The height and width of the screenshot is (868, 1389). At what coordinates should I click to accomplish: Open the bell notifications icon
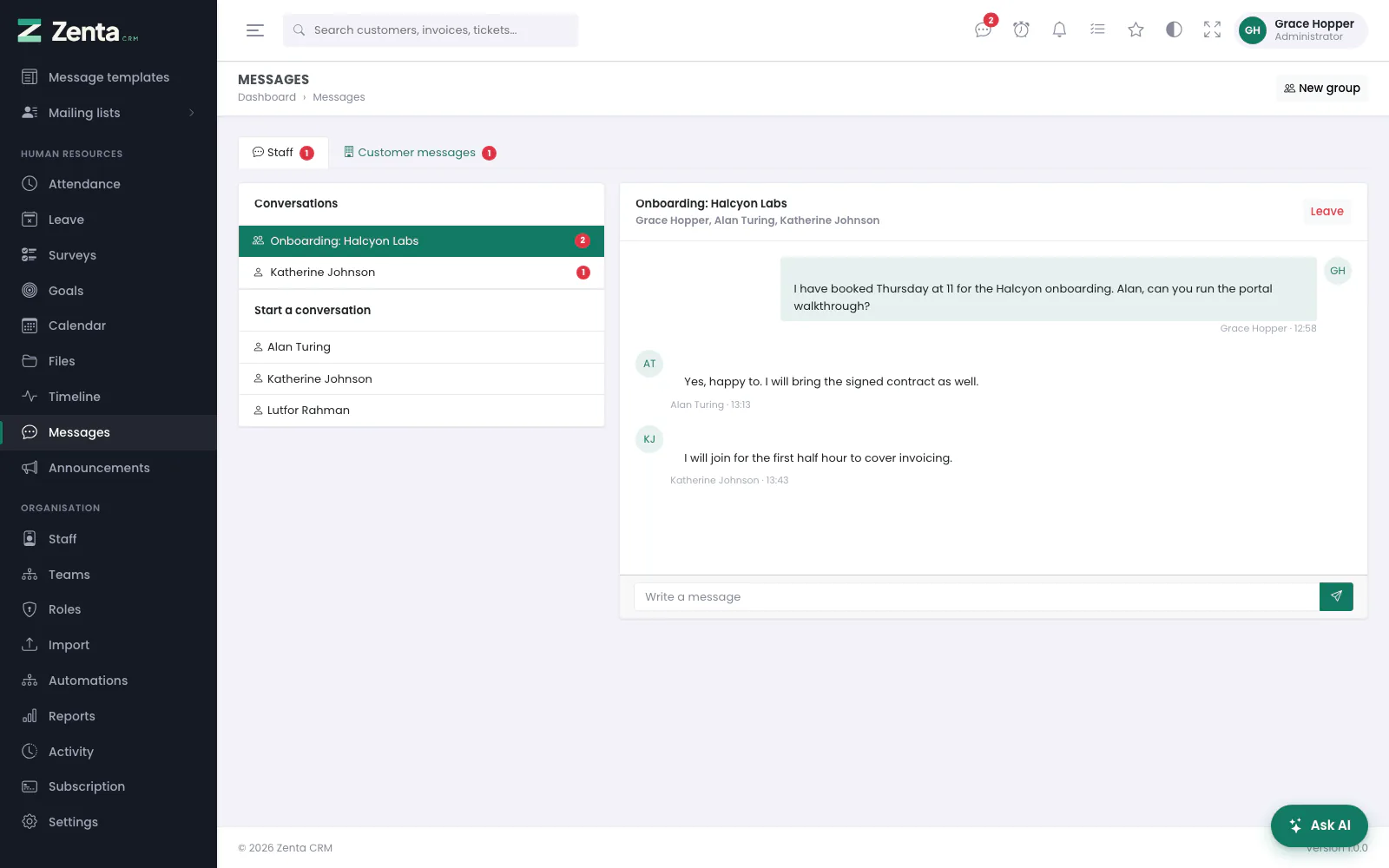tap(1059, 30)
